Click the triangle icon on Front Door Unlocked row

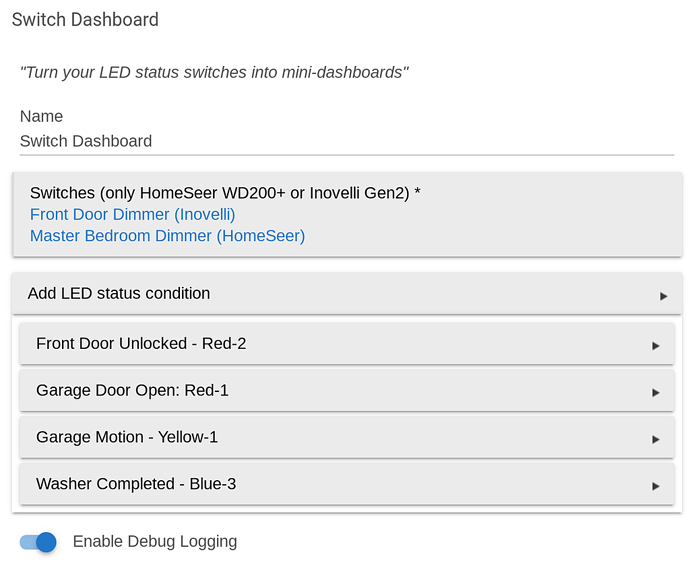pos(656,346)
